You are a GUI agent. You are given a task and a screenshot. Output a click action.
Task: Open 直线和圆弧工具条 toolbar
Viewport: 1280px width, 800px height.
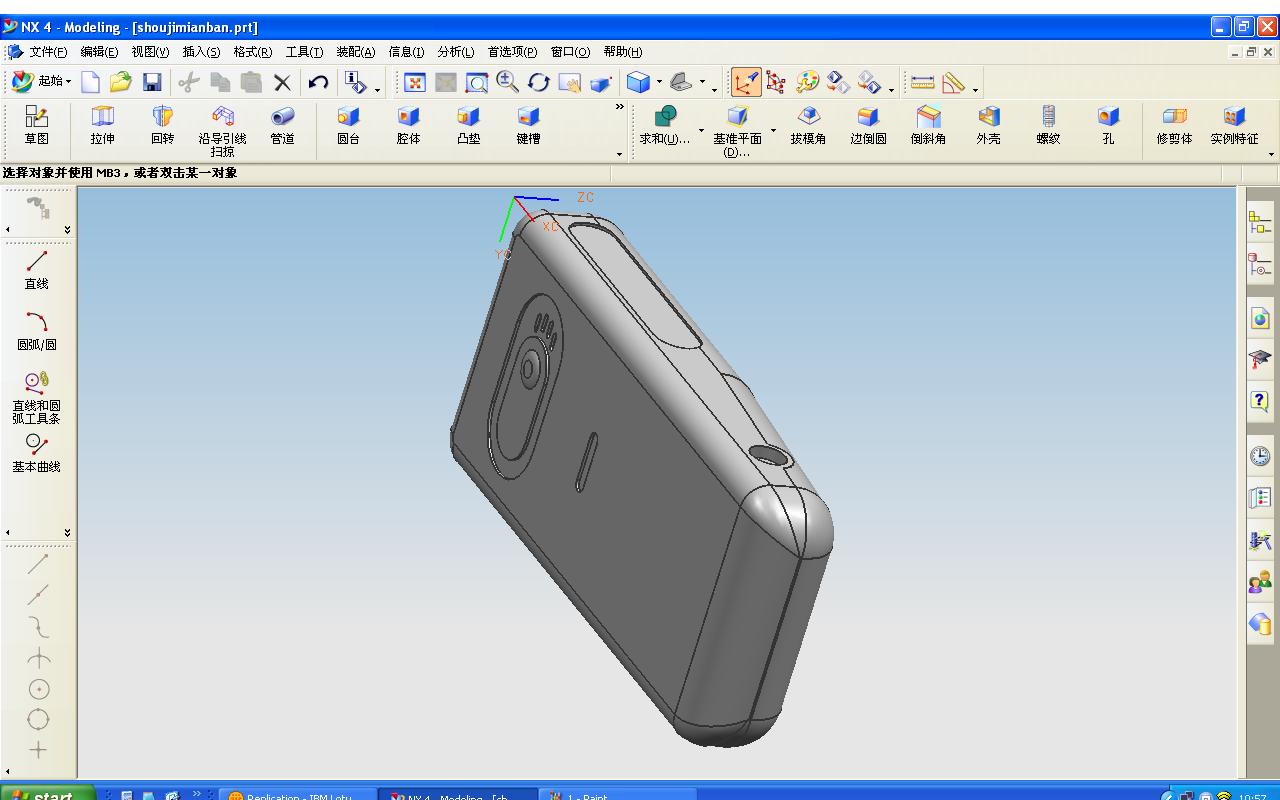(37, 397)
